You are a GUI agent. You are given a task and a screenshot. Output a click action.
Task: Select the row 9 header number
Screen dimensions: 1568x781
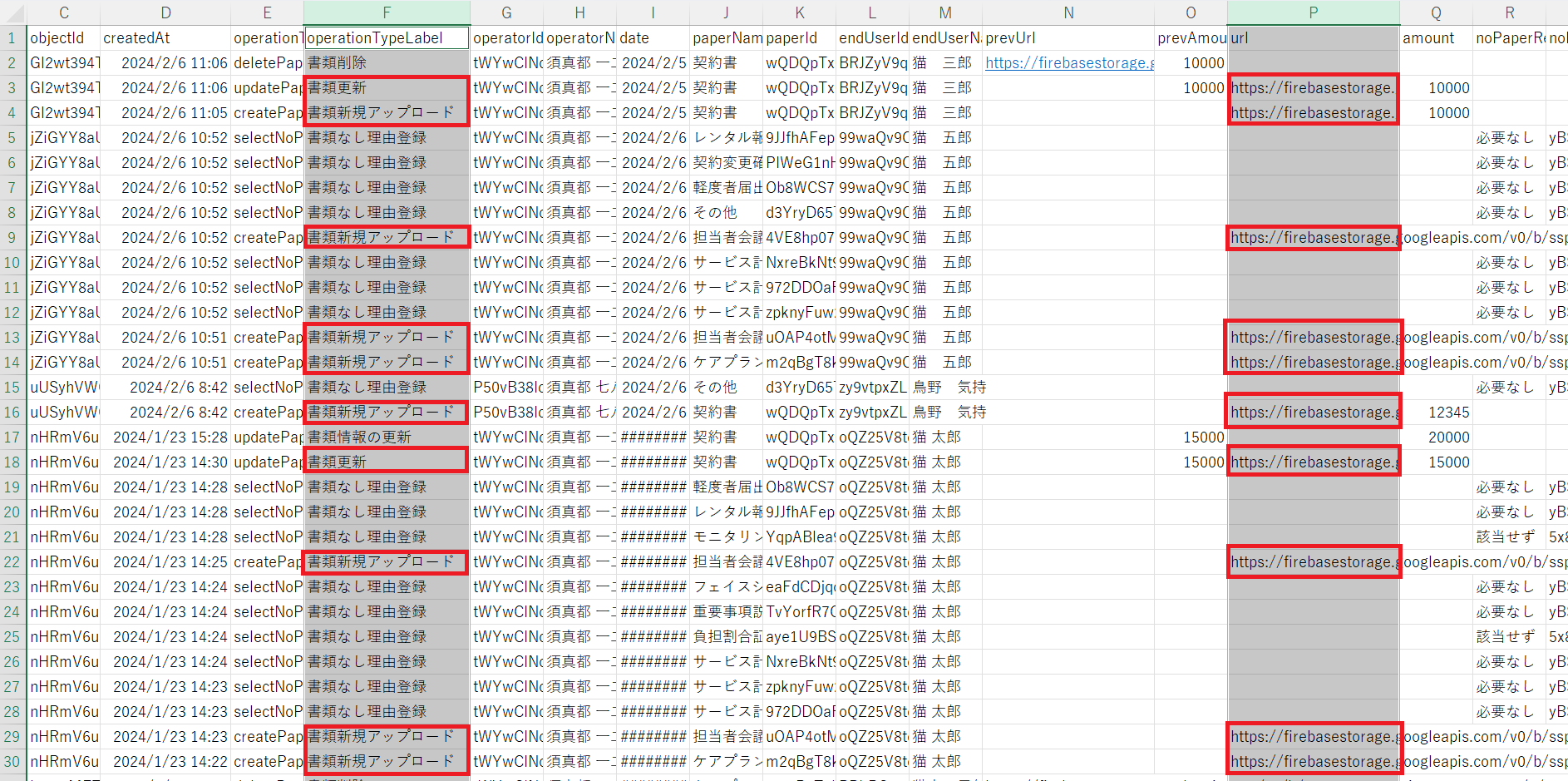(x=12, y=238)
